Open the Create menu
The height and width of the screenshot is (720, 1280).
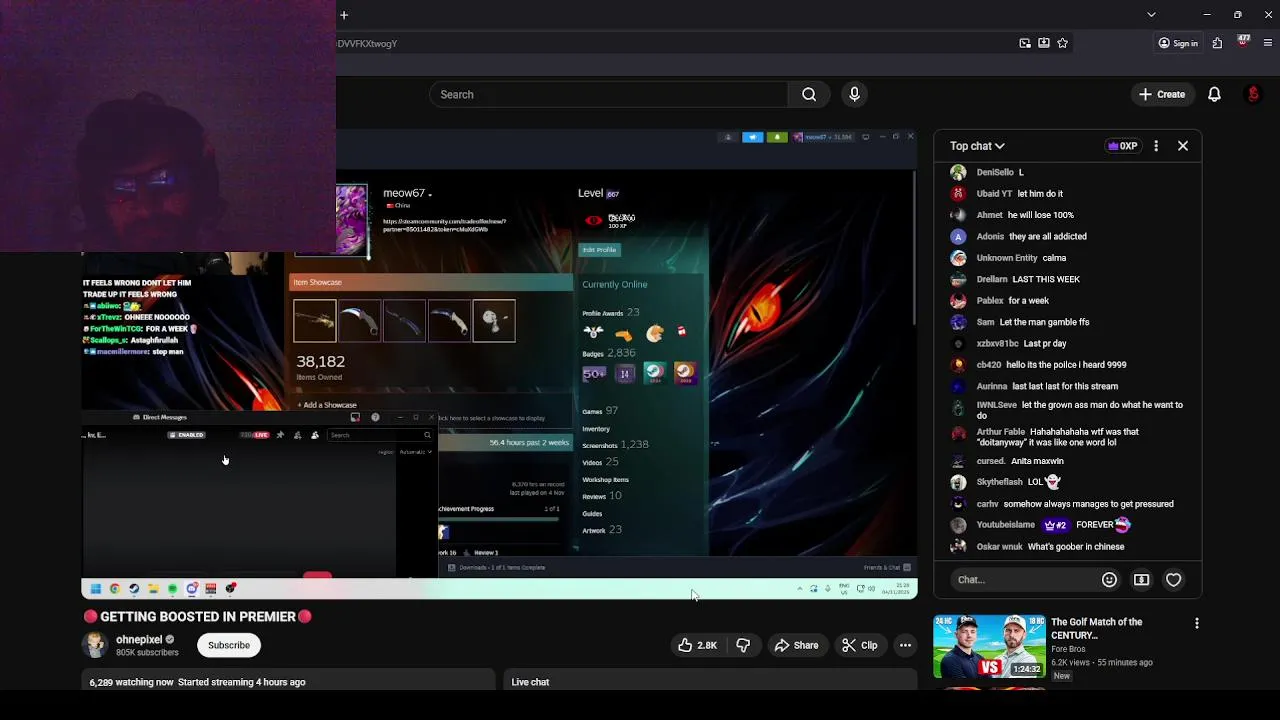(1161, 94)
